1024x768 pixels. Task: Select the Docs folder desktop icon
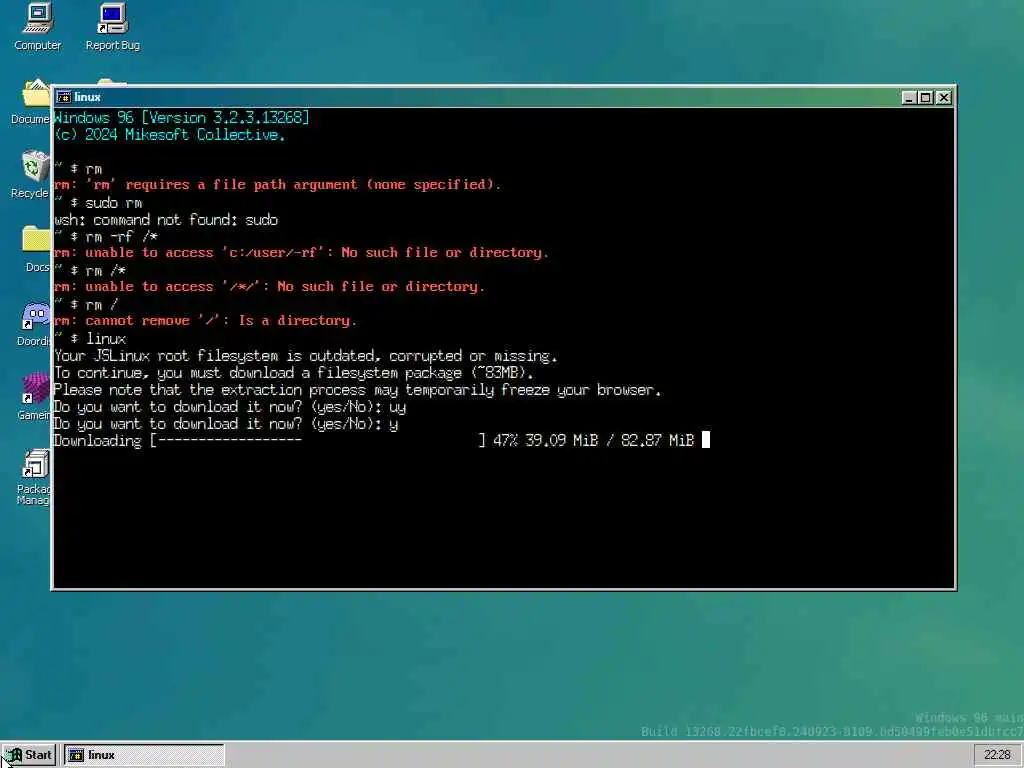coord(37,249)
